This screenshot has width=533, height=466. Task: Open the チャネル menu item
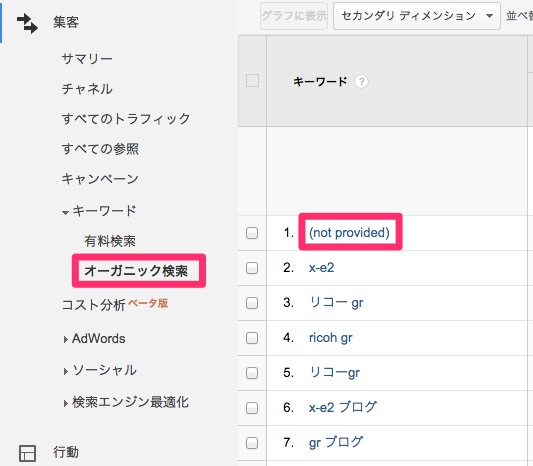tap(87, 89)
